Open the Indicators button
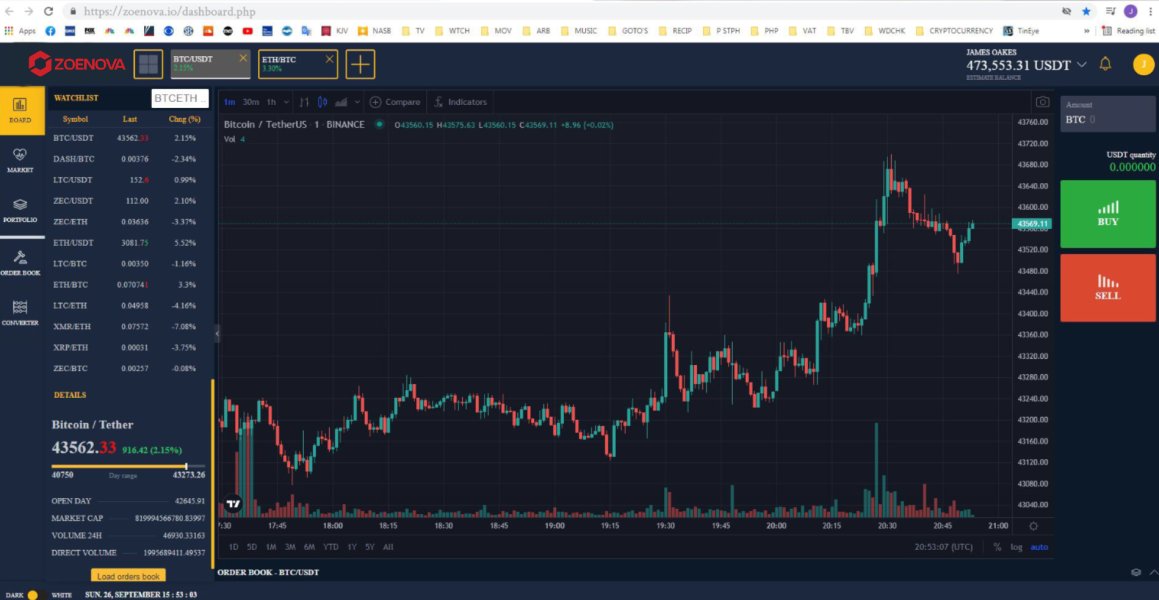 [x=460, y=102]
